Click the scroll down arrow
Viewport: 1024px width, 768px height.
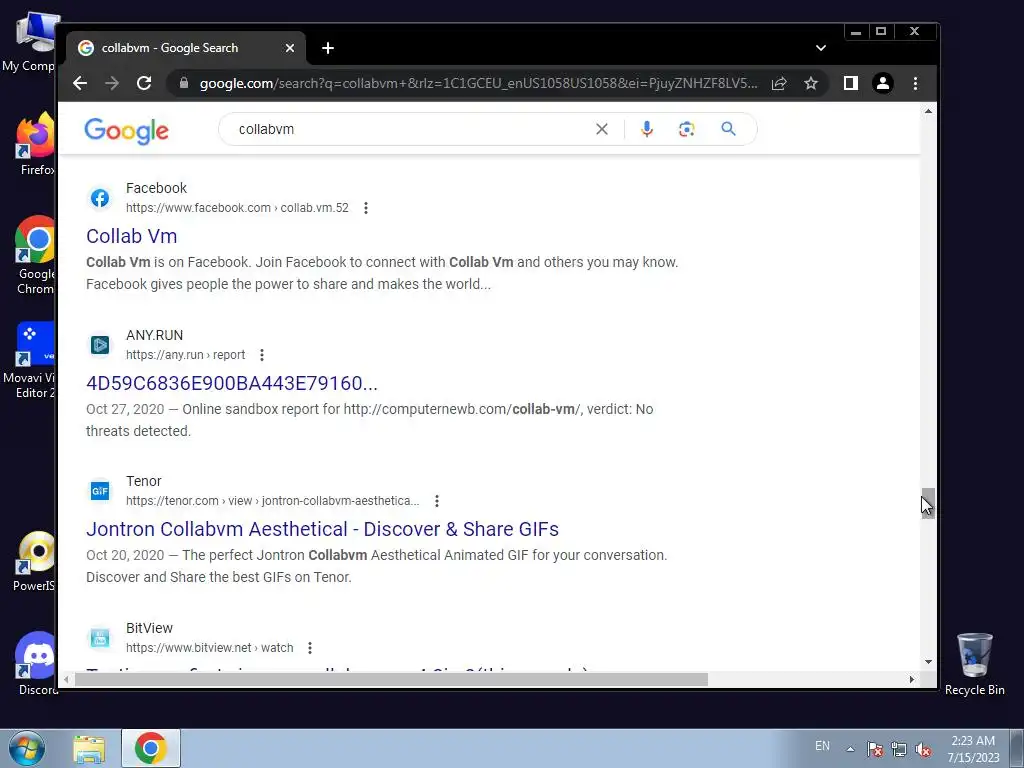click(928, 662)
